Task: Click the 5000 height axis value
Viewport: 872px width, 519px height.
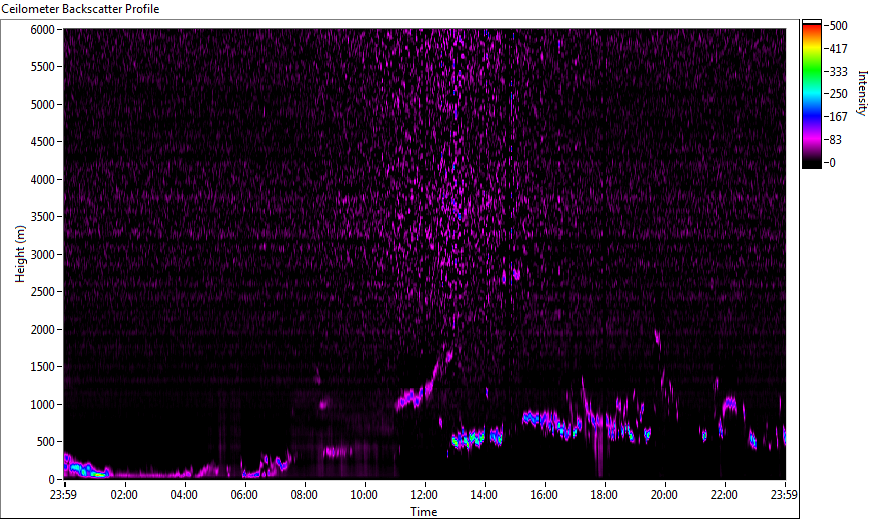Action: pyautogui.click(x=43, y=105)
